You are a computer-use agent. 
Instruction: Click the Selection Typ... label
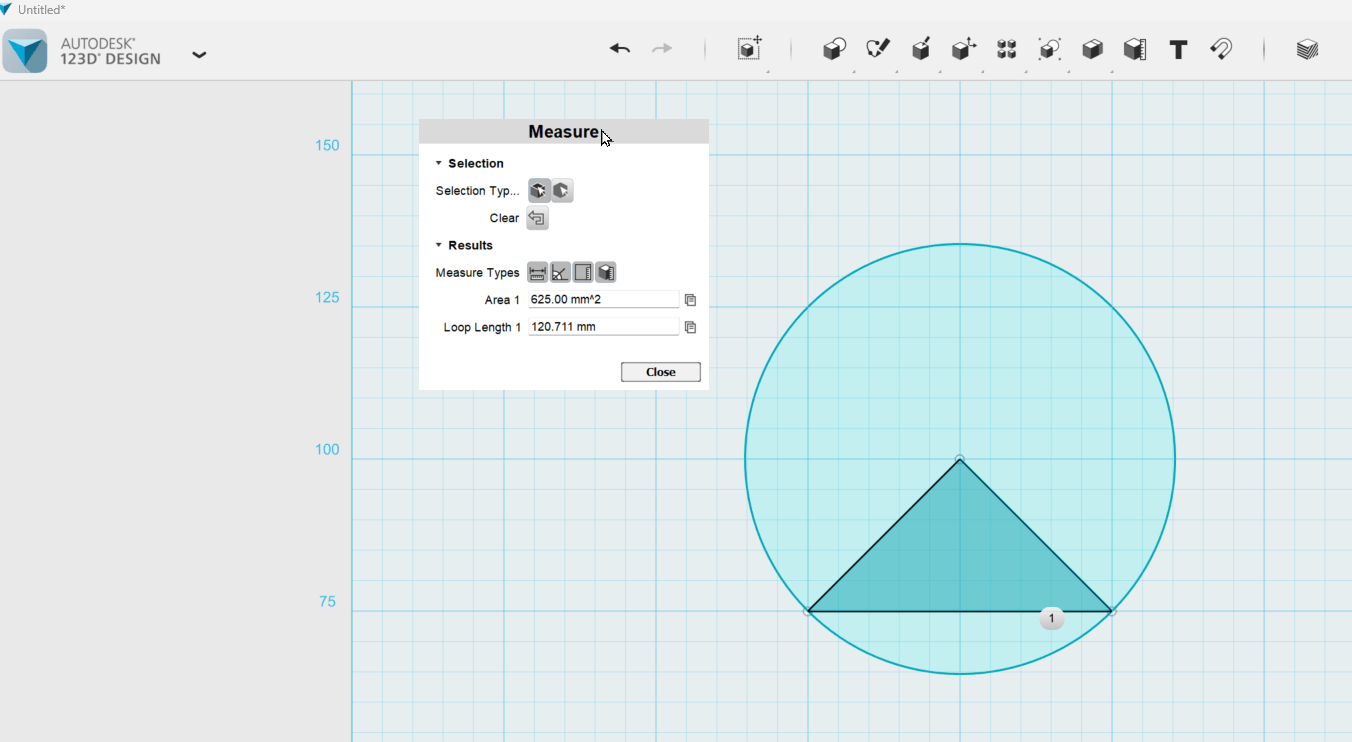477,191
